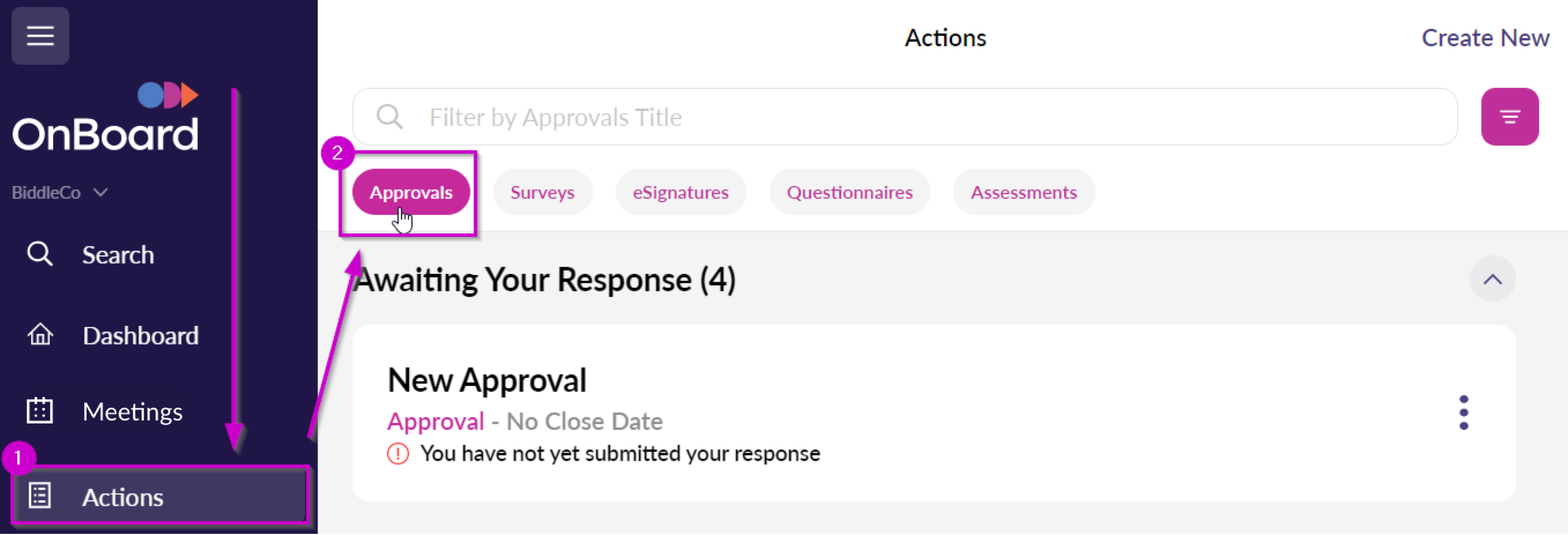Collapse the Awaiting Your Response section

[x=1492, y=280]
